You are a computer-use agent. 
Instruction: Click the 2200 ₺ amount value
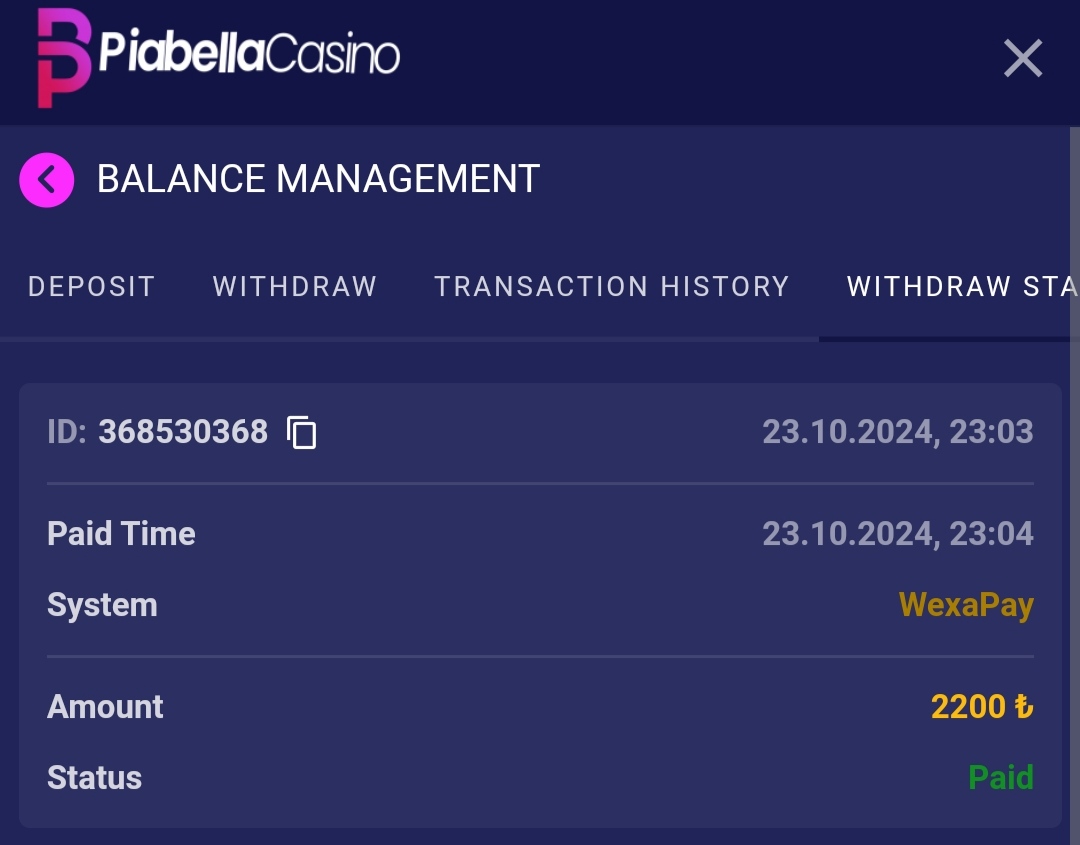[x=981, y=707]
